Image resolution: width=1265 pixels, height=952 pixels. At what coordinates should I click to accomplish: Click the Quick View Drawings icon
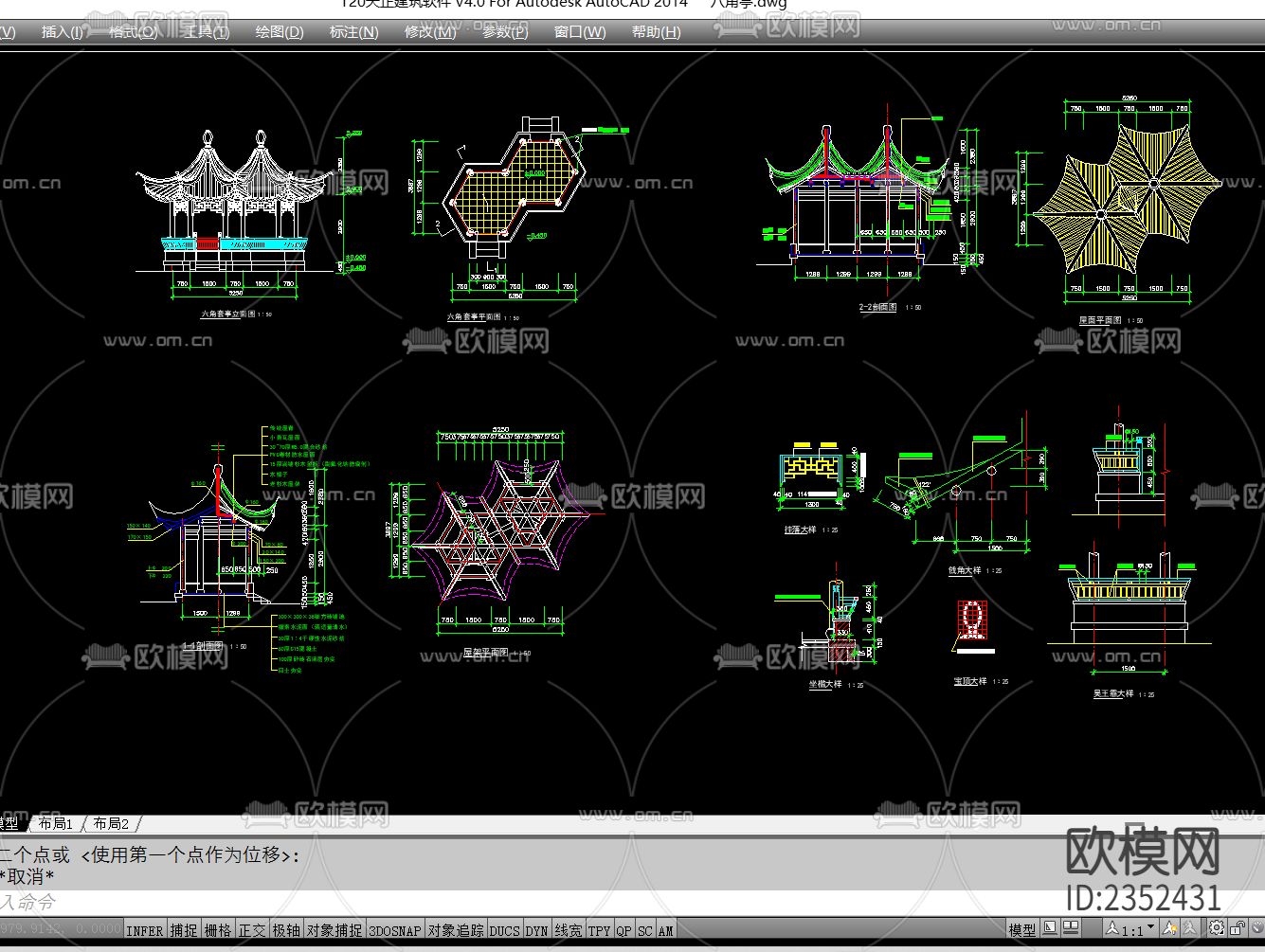pyautogui.click(x=1073, y=928)
